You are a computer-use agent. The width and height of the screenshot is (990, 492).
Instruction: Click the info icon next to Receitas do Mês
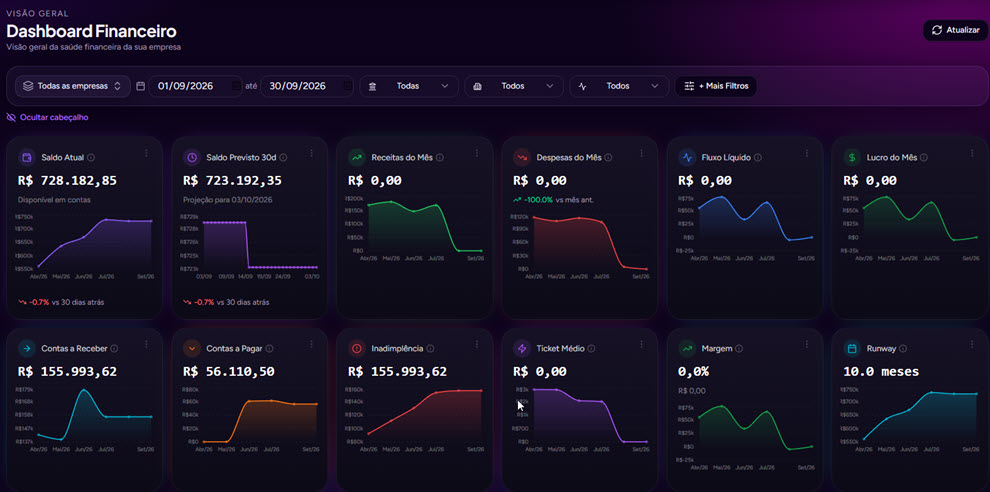[440, 157]
